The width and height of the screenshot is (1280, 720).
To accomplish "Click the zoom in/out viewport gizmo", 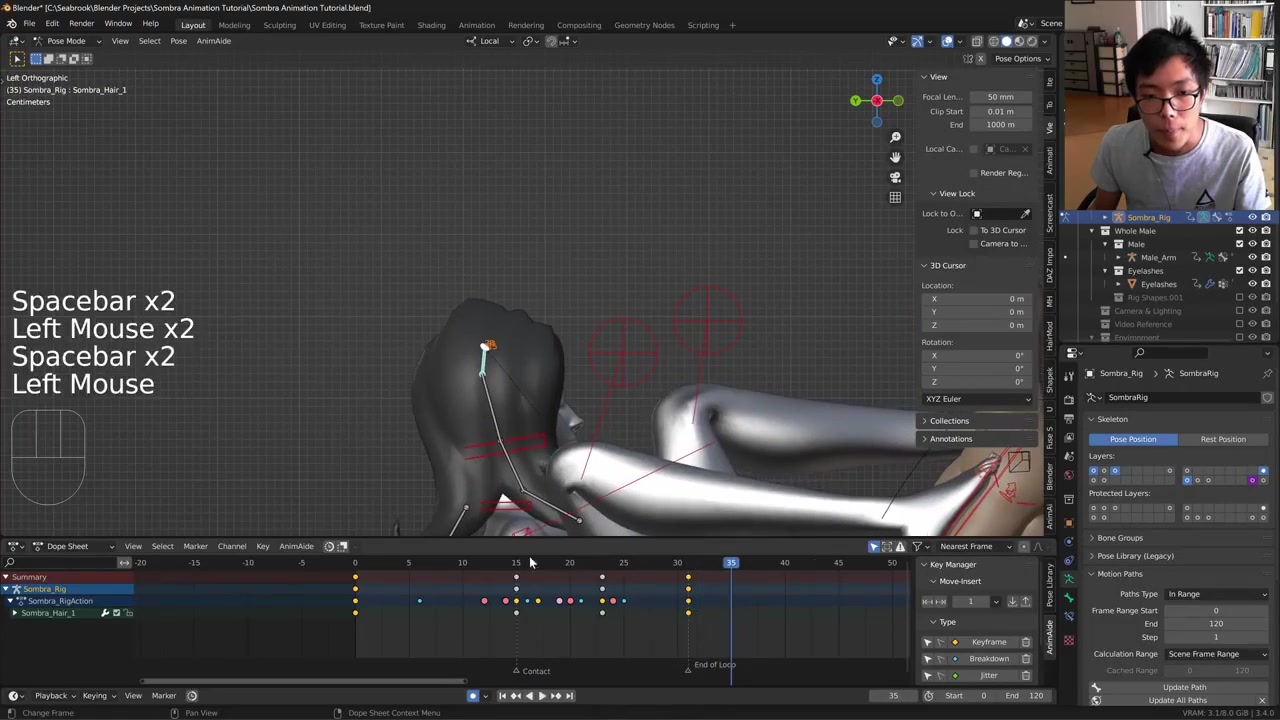I will pos(895,137).
